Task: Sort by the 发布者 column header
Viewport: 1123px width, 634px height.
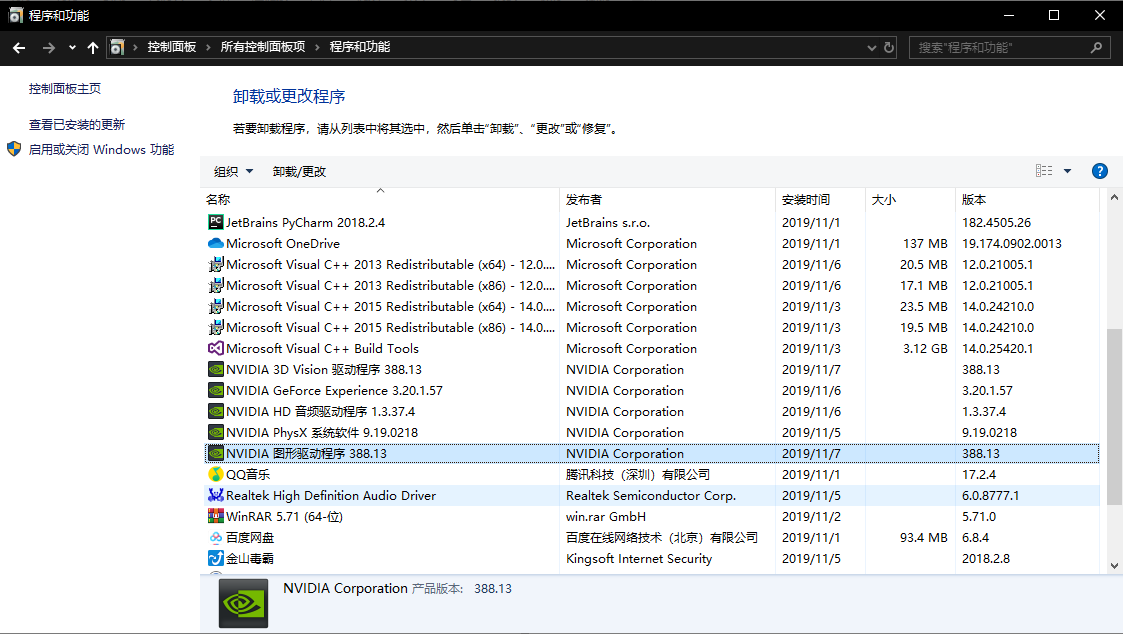Action: click(667, 199)
